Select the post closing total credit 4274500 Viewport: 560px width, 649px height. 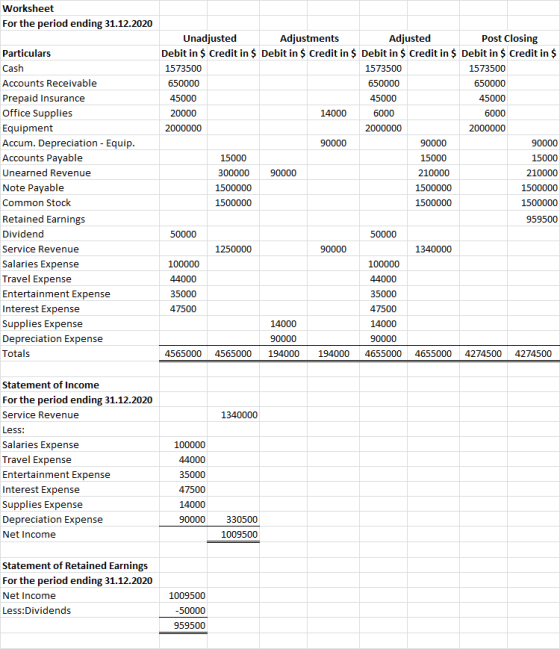pyautogui.click(x=533, y=353)
